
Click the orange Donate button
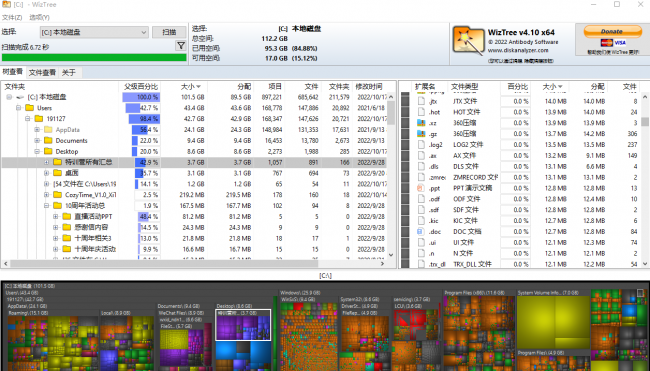pyautogui.click(x=613, y=31)
